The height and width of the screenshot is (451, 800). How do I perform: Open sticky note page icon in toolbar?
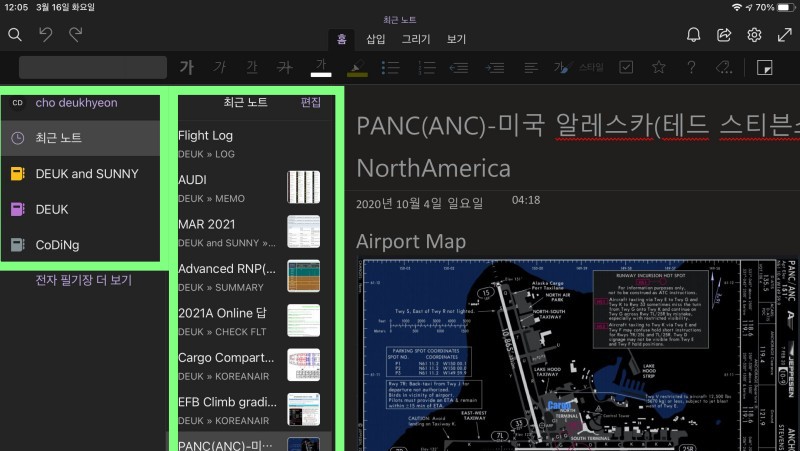764,67
